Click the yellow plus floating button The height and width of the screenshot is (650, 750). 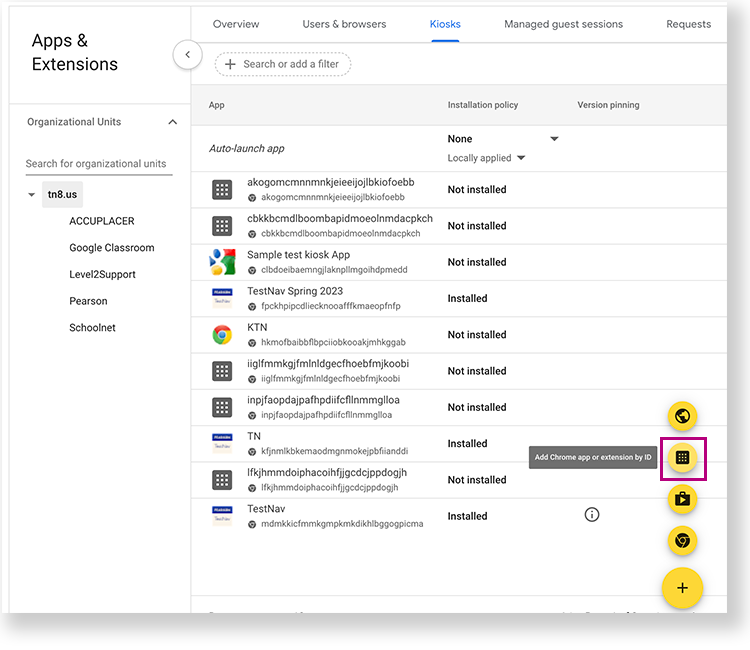(682, 587)
